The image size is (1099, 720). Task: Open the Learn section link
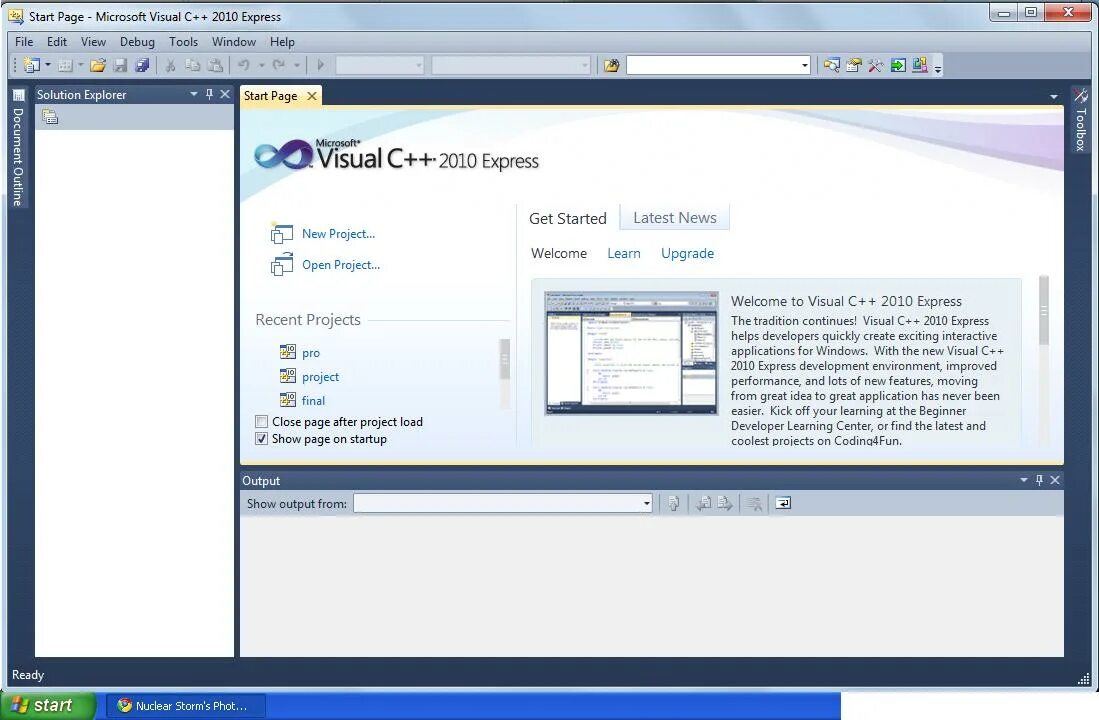pos(624,254)
